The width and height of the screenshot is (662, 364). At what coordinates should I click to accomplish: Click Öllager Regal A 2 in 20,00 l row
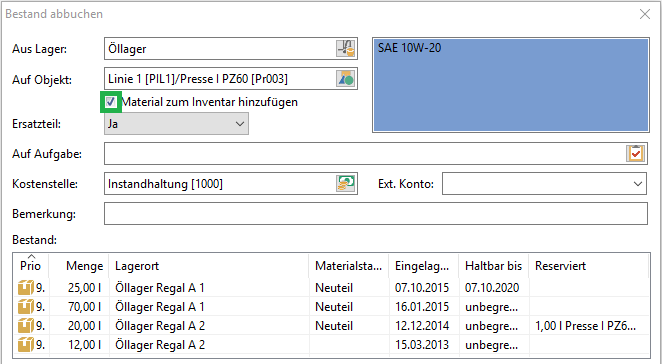tap(160, 326)
